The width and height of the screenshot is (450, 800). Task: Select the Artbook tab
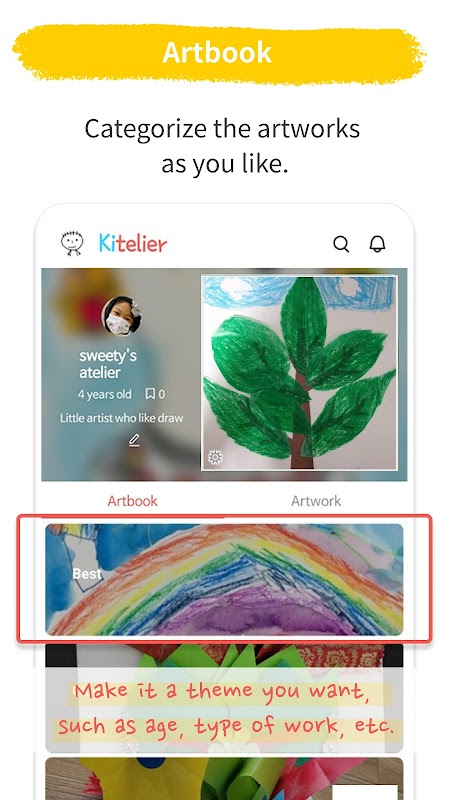click(133, 501)
